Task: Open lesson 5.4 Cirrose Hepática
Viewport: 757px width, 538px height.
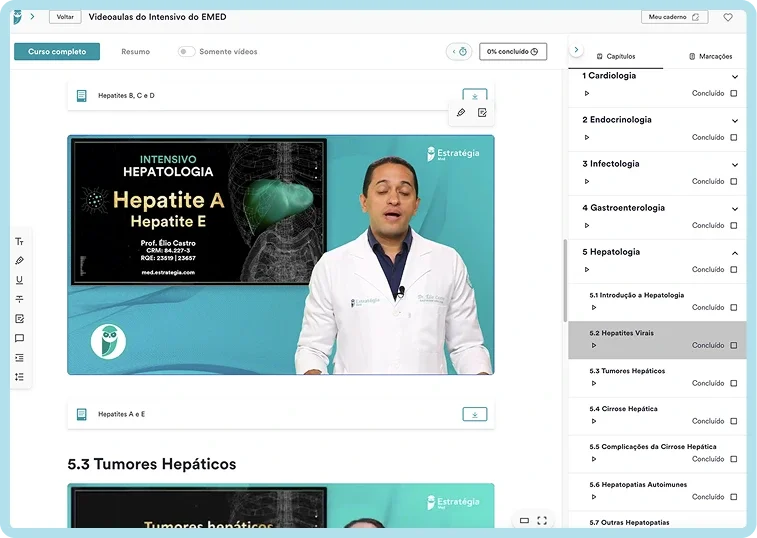Action: point(623,409)
